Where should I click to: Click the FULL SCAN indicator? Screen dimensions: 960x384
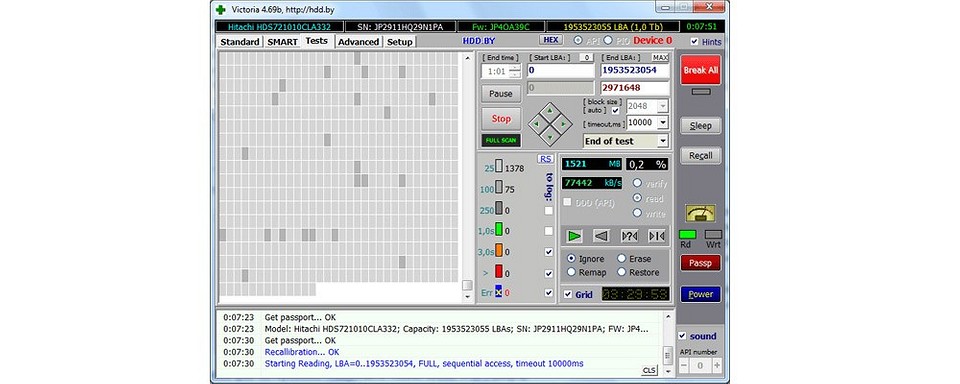(x=501, y=140)
